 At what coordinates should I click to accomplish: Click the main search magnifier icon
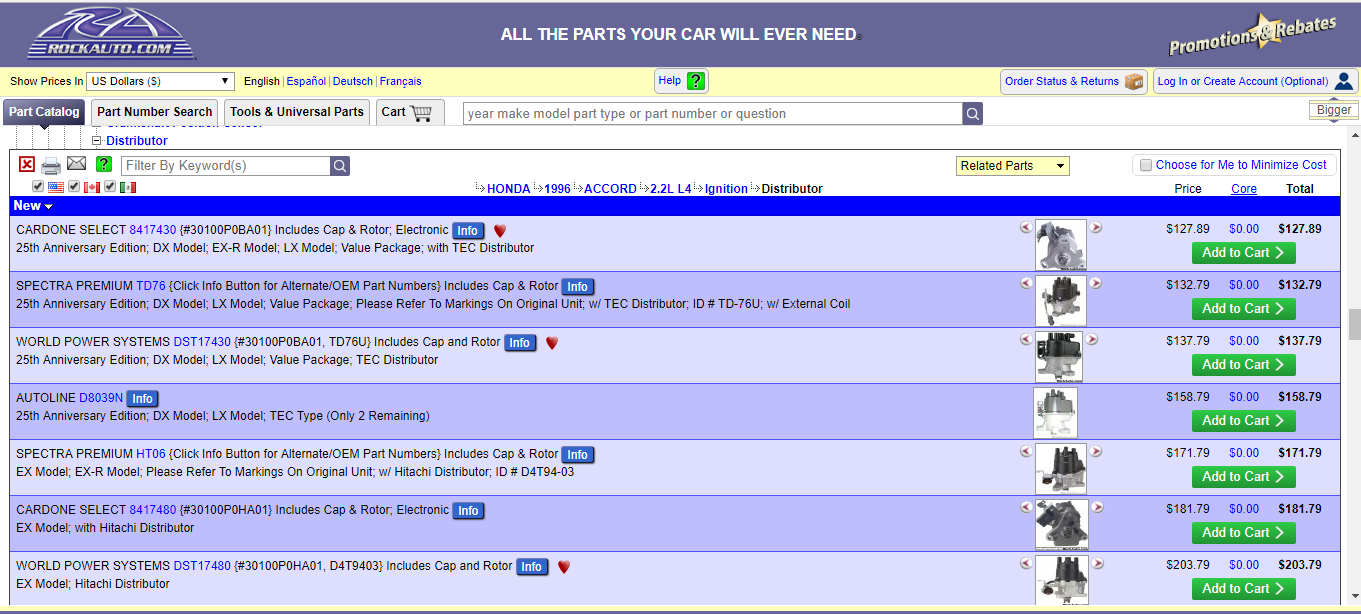tap(973, 114)
